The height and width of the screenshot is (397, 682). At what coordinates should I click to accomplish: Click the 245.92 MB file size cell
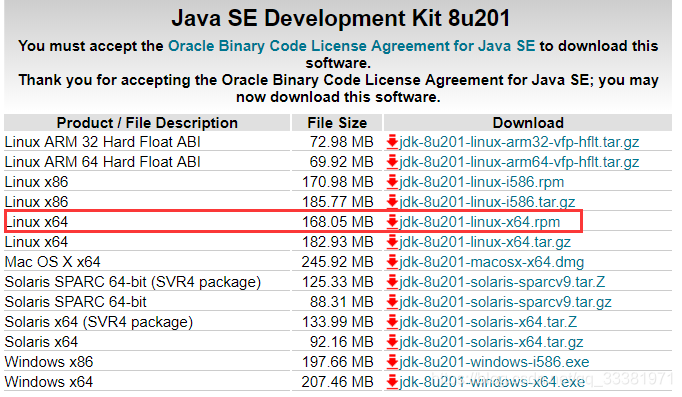tap(338, 262)
